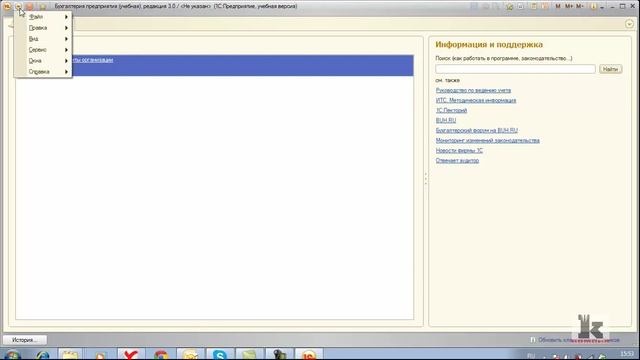Open Руководство по ведению учета link
This screenshot has height=360, width=640.
[x=473, y=90]
